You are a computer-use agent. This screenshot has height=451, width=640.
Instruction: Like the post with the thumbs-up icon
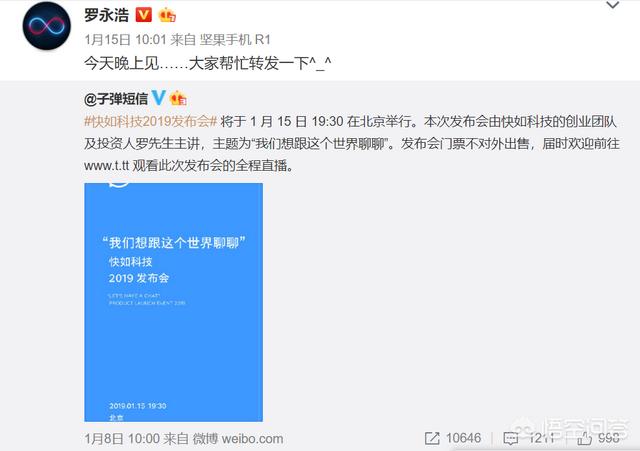[x=584, y=438]
